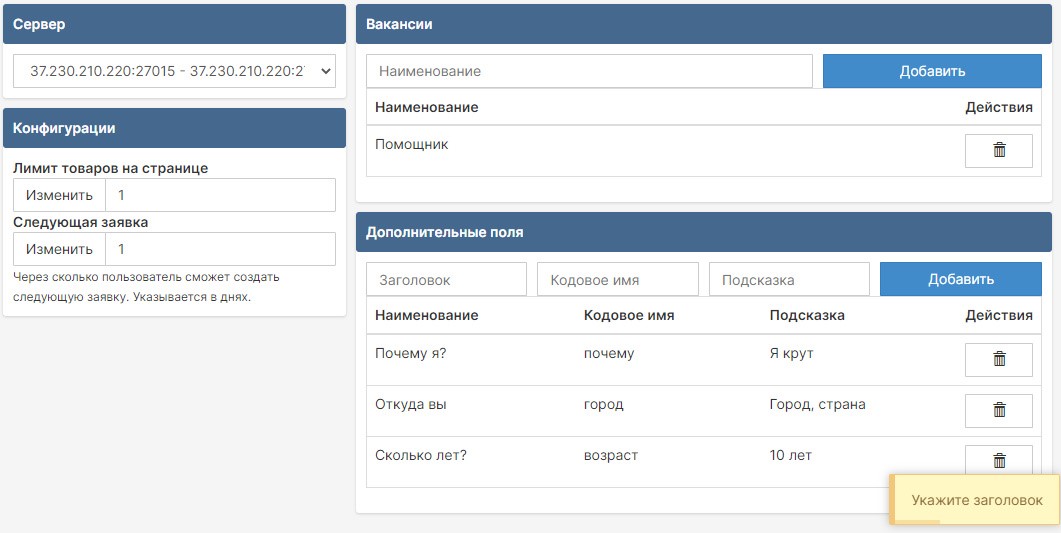Click into the Подсказка input field

point(789,280)
